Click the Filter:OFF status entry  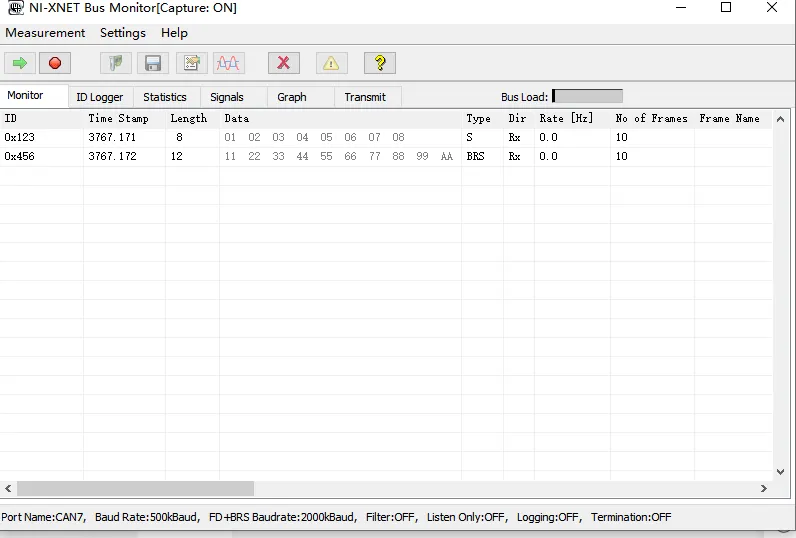click(391, 517)
